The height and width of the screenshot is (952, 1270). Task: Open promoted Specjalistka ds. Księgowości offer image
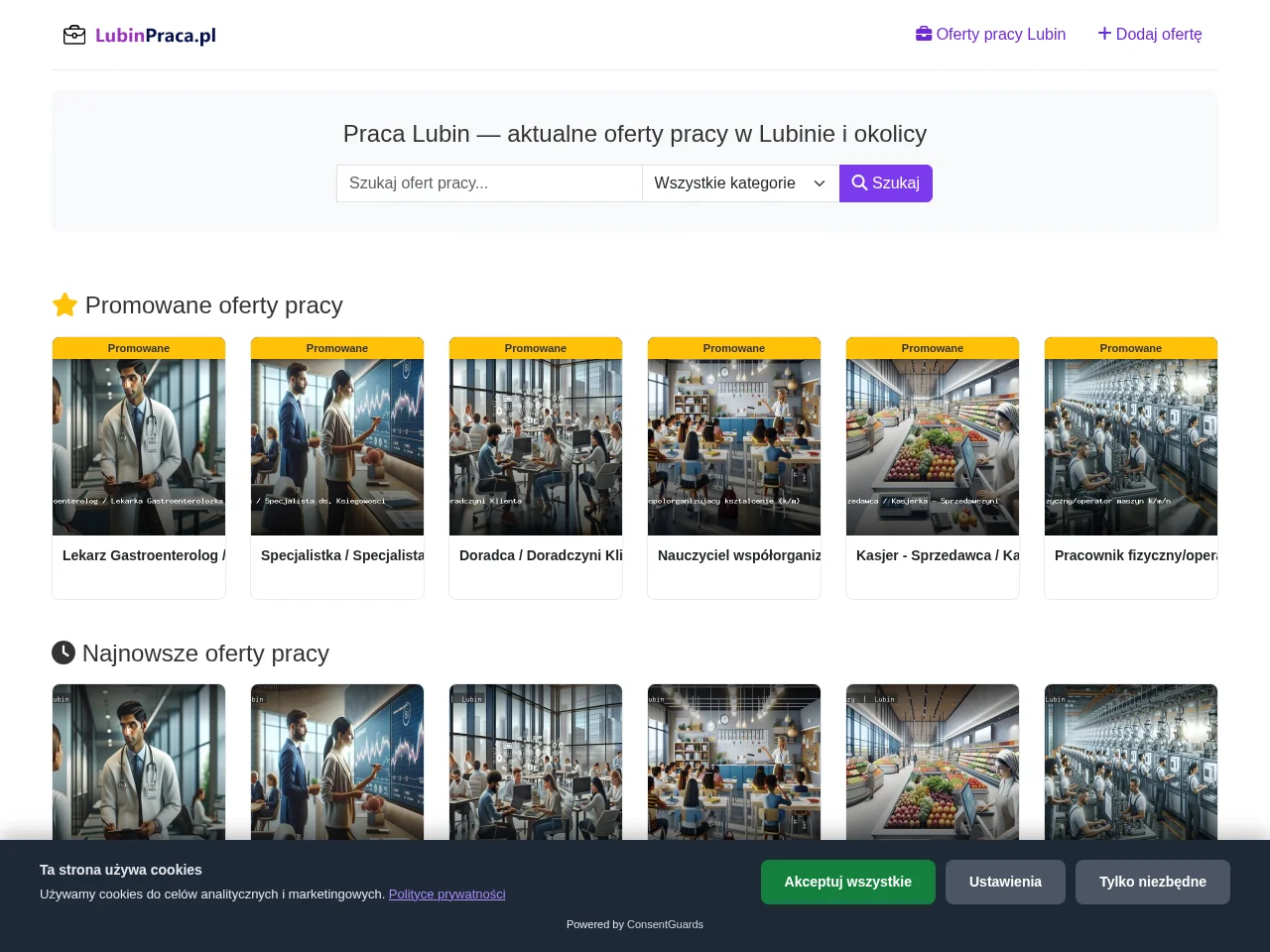tap(337, 447)
